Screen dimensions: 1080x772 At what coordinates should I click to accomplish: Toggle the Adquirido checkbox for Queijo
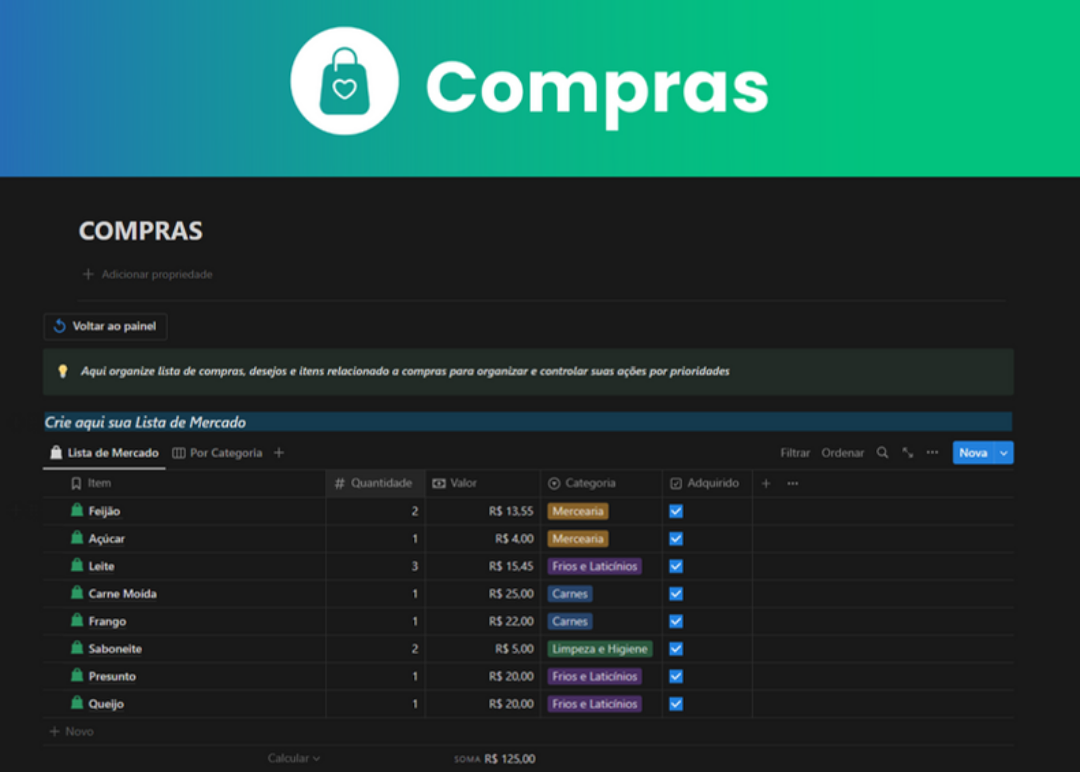click(676, 704)
